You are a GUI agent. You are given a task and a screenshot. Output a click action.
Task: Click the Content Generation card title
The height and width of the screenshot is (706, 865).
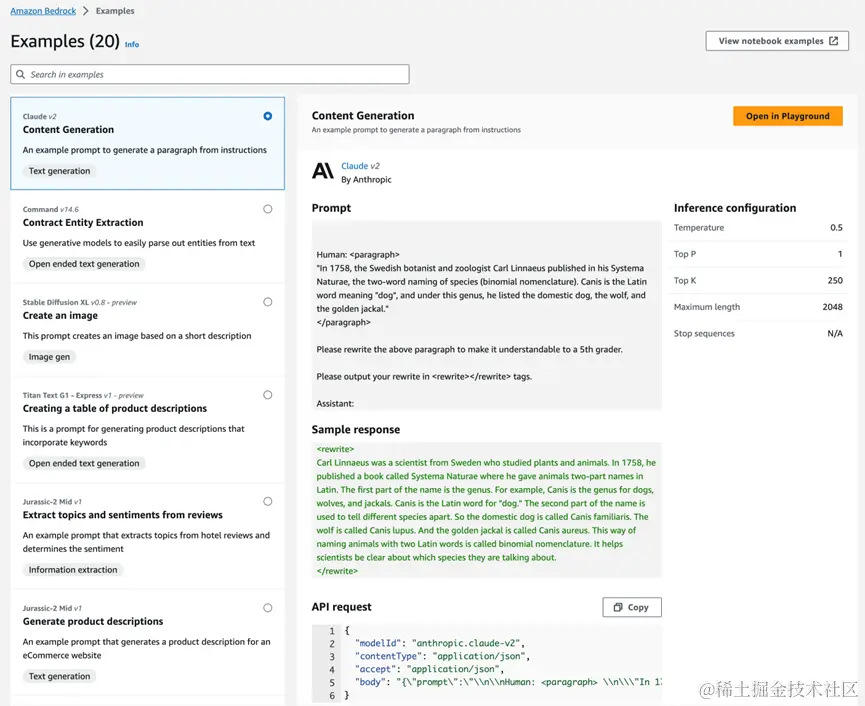click(68, 130)
